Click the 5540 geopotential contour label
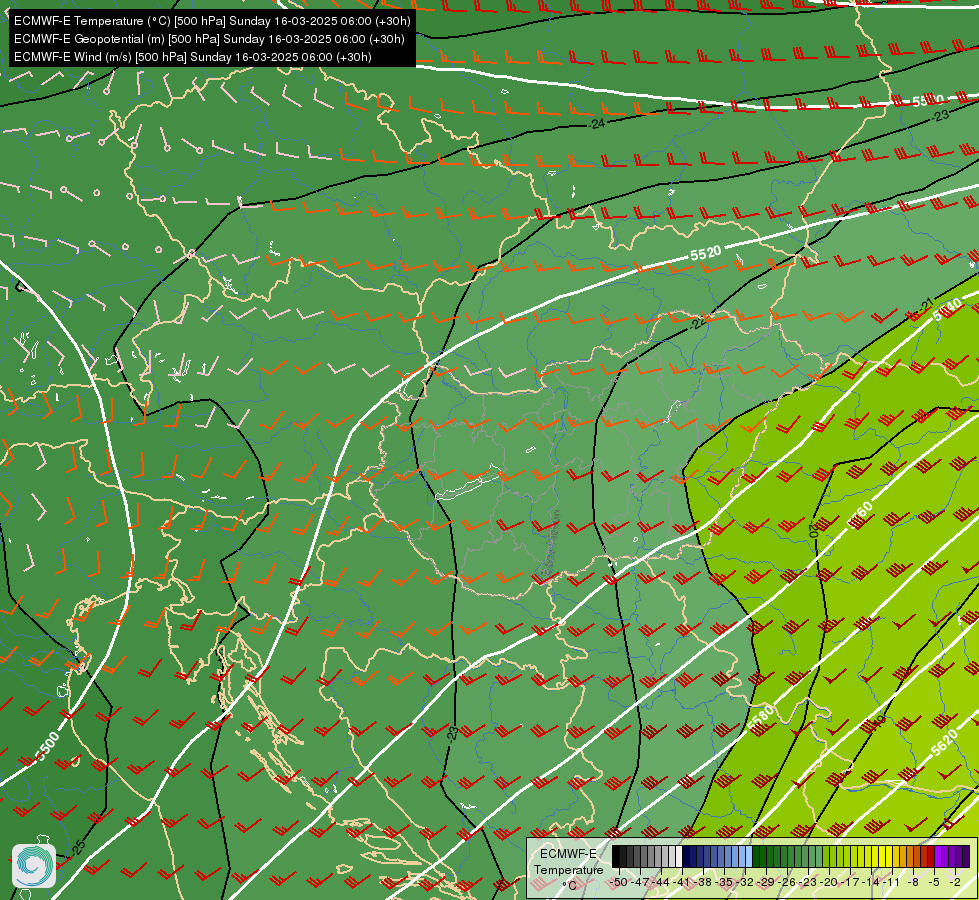This screenshot has width=979, height=900. click(947, 310)
